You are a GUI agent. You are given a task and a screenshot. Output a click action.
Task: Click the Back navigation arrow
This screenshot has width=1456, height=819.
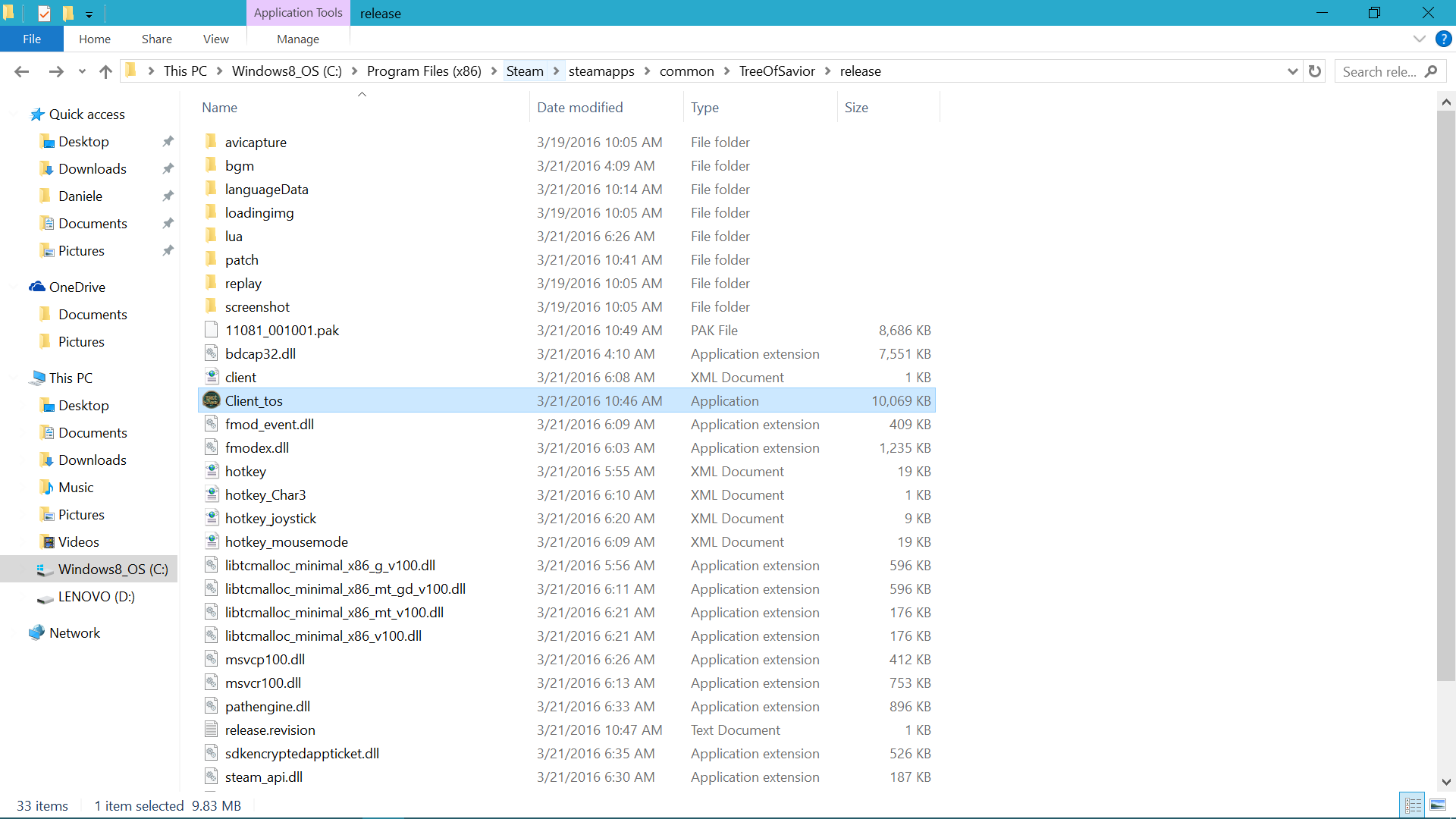[x=21, y=71]
